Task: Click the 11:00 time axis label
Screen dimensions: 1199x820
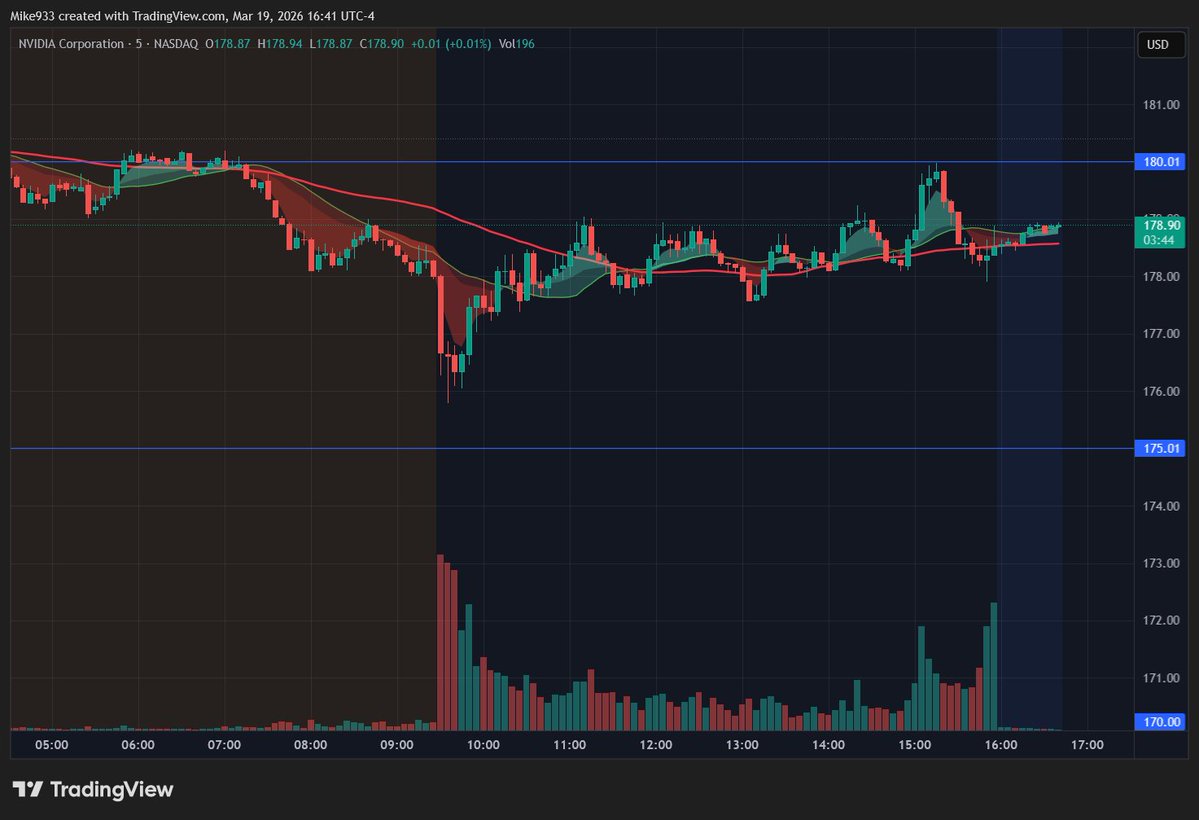Action: 570,745
